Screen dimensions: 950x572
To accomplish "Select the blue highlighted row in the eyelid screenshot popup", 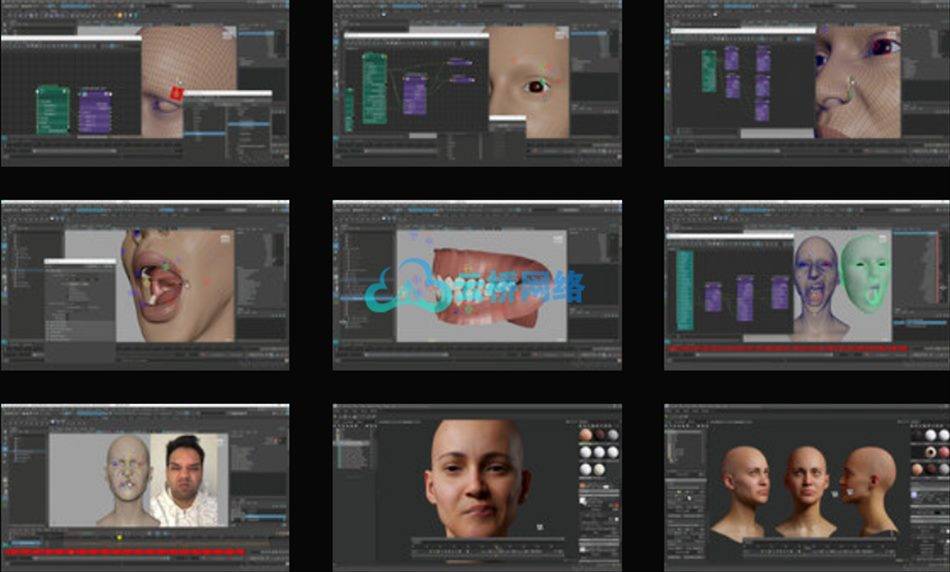I will 248,124.
